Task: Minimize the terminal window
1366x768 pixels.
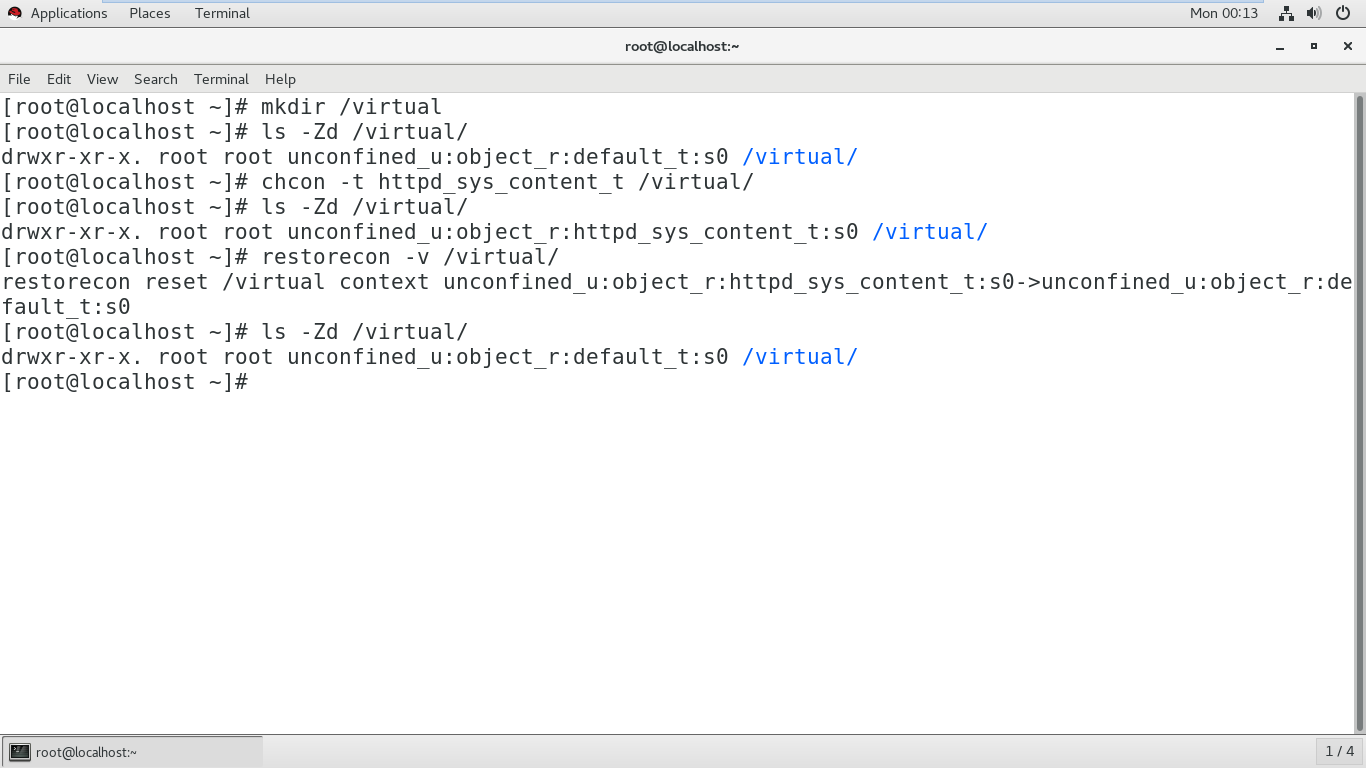Action: (1281, 47)
